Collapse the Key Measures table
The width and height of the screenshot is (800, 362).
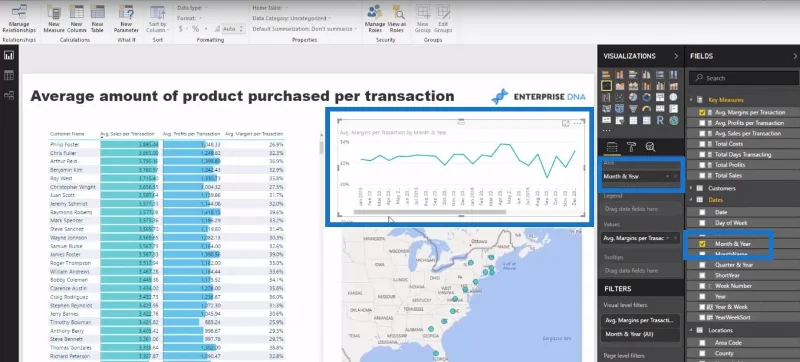[691, 100]
